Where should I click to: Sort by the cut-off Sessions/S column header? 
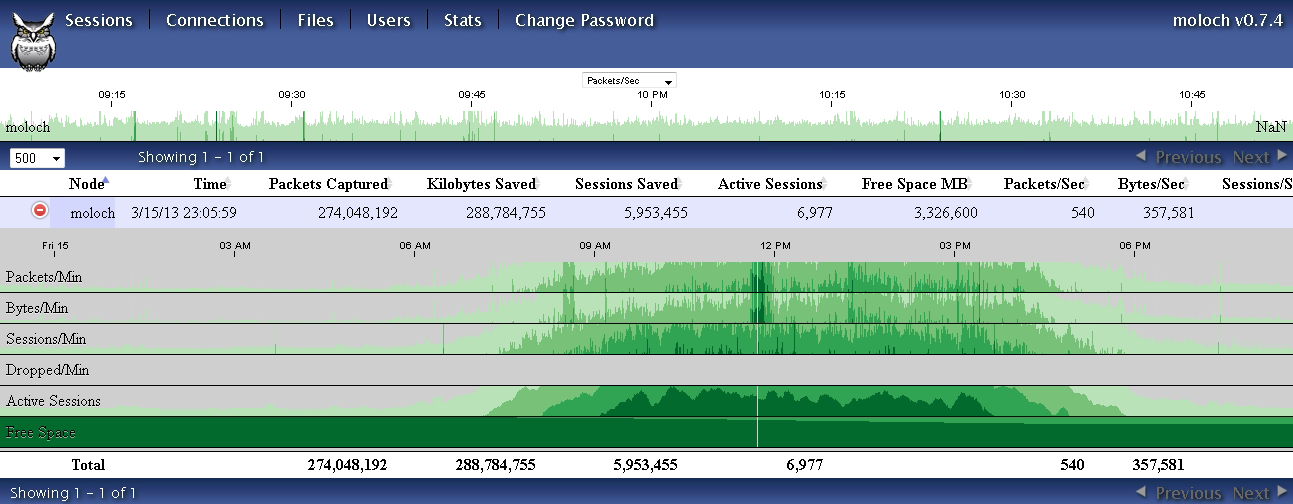[1256, 184]
